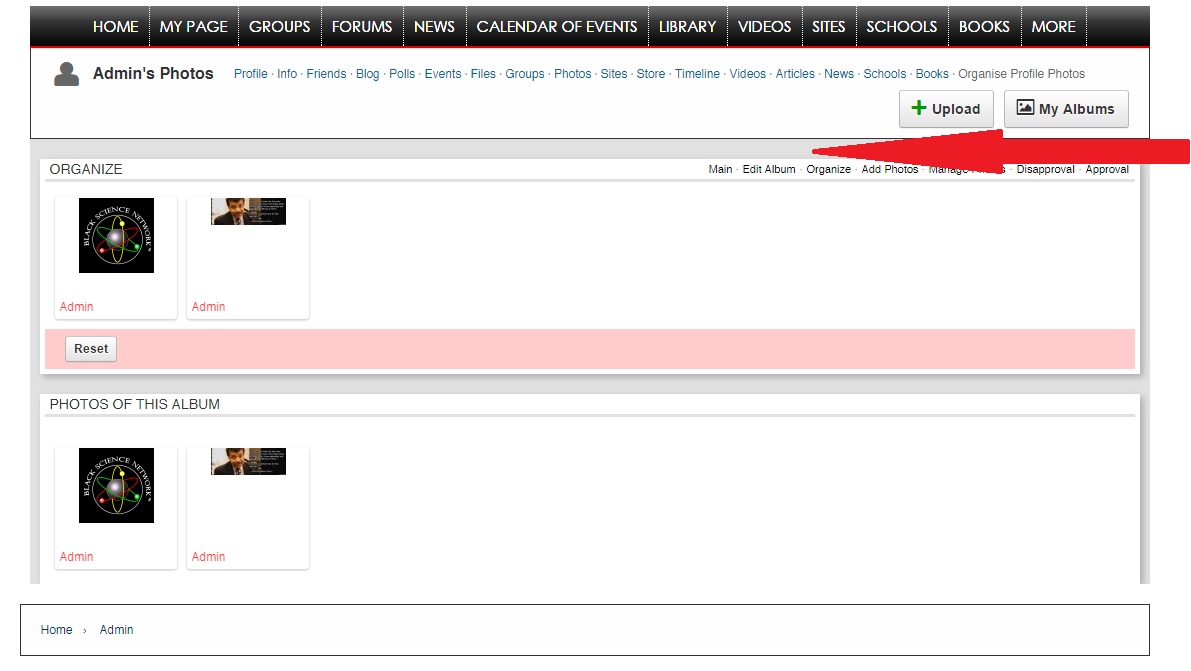Click the Profile link

tap(251, 74)
